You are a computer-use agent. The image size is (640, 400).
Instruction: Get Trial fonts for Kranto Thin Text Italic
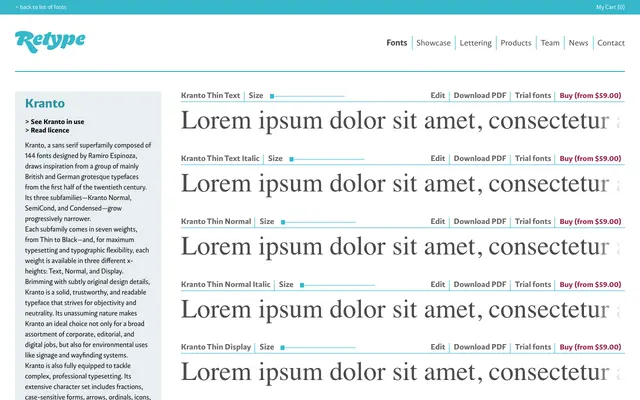(533, 158)
